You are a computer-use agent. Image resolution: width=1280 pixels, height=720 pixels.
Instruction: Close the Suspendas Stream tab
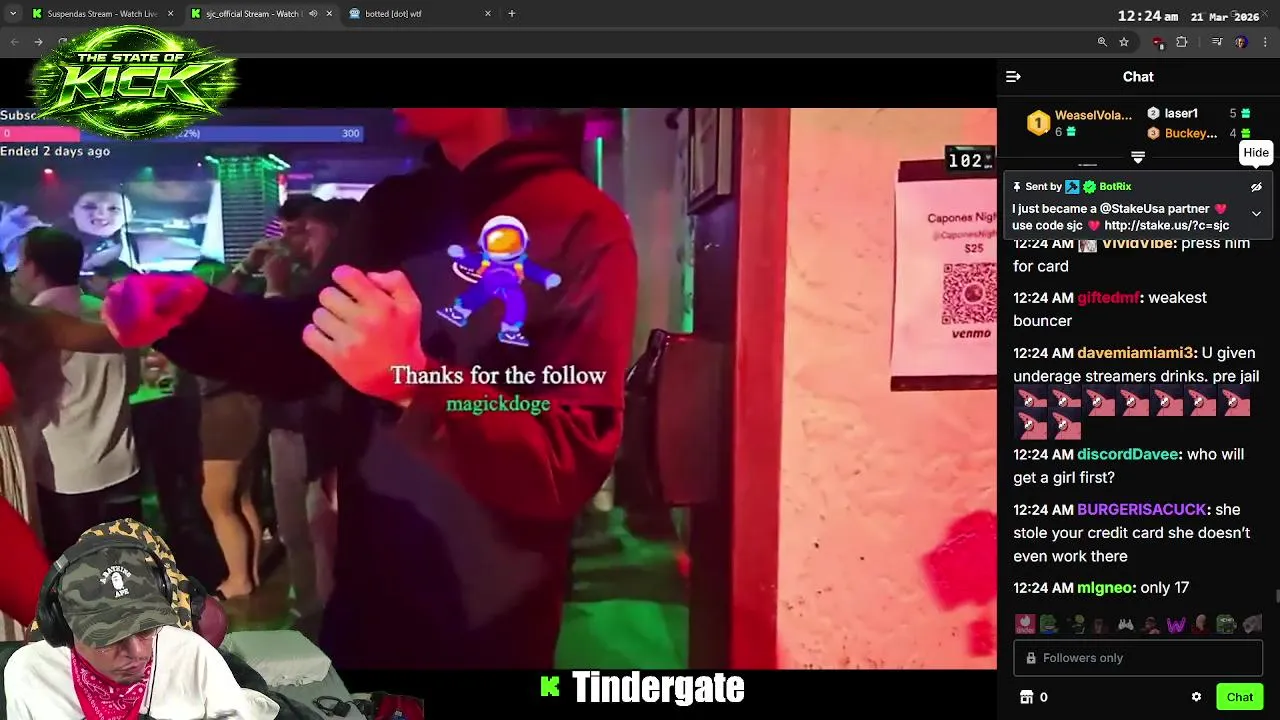[x=170, y=14]
